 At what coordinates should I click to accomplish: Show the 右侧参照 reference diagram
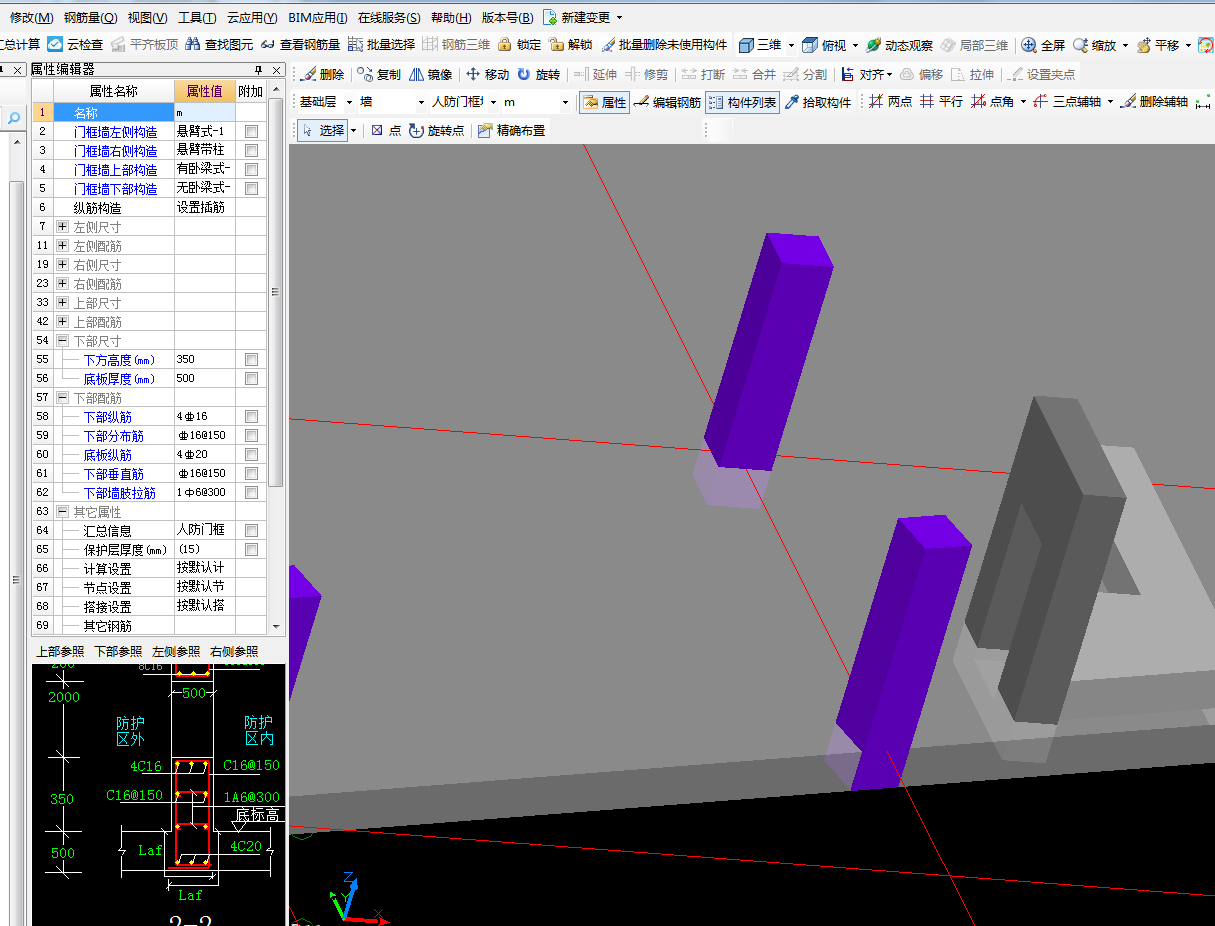[x=234, y=651]
